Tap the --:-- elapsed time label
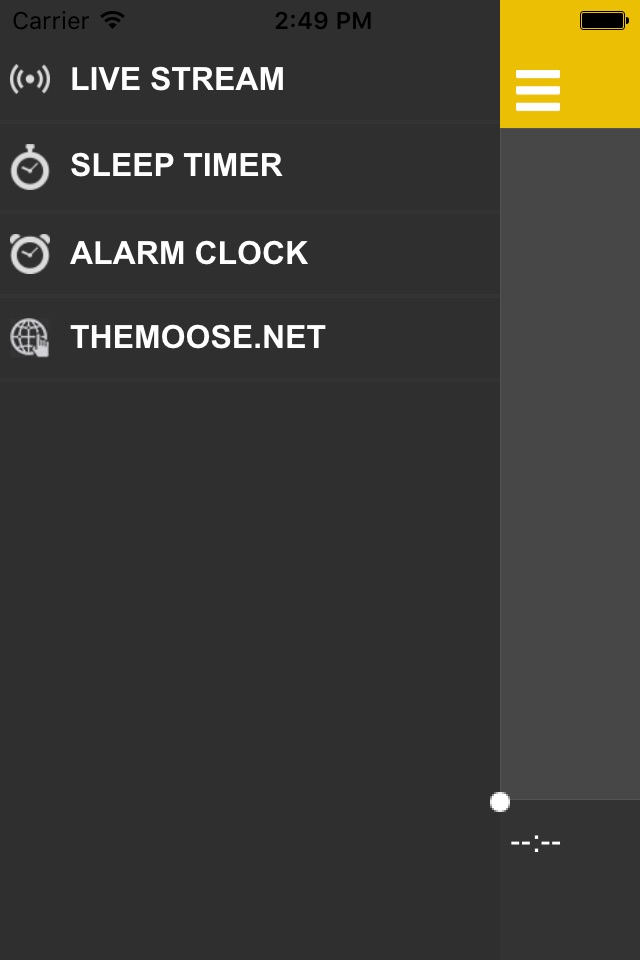 coord(535,843)
